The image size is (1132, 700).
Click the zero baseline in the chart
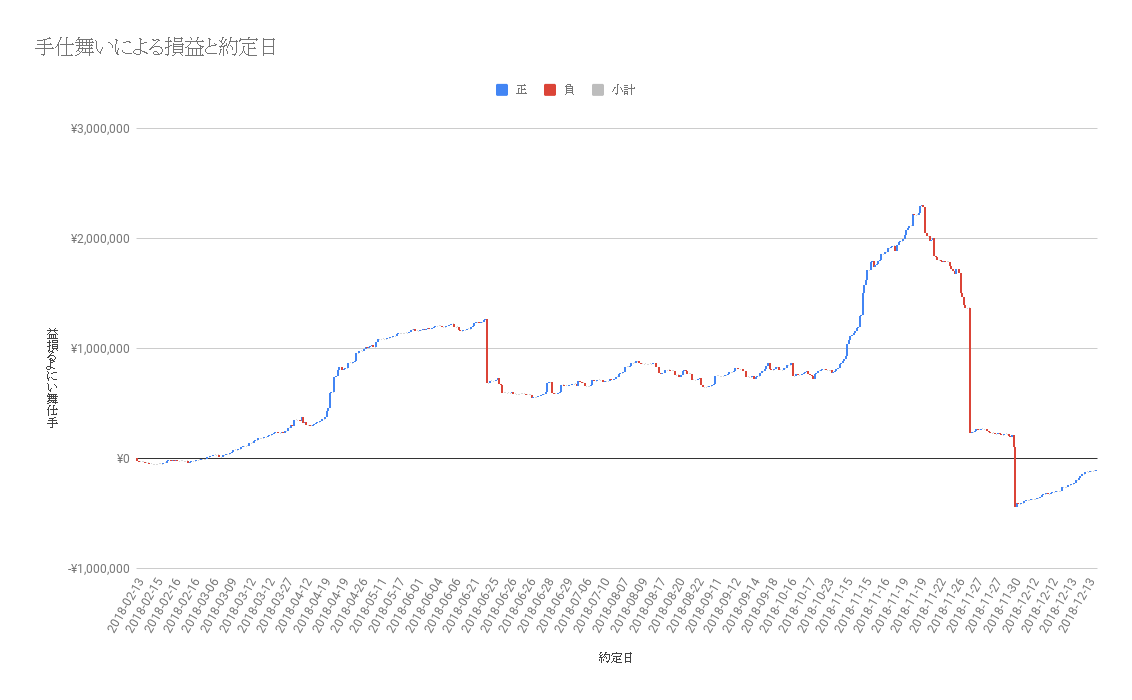[x=600, y=458]
